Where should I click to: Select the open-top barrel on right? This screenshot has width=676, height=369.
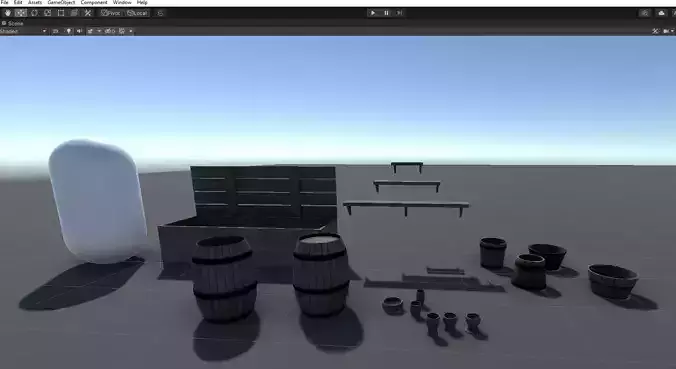coord(321,275)
